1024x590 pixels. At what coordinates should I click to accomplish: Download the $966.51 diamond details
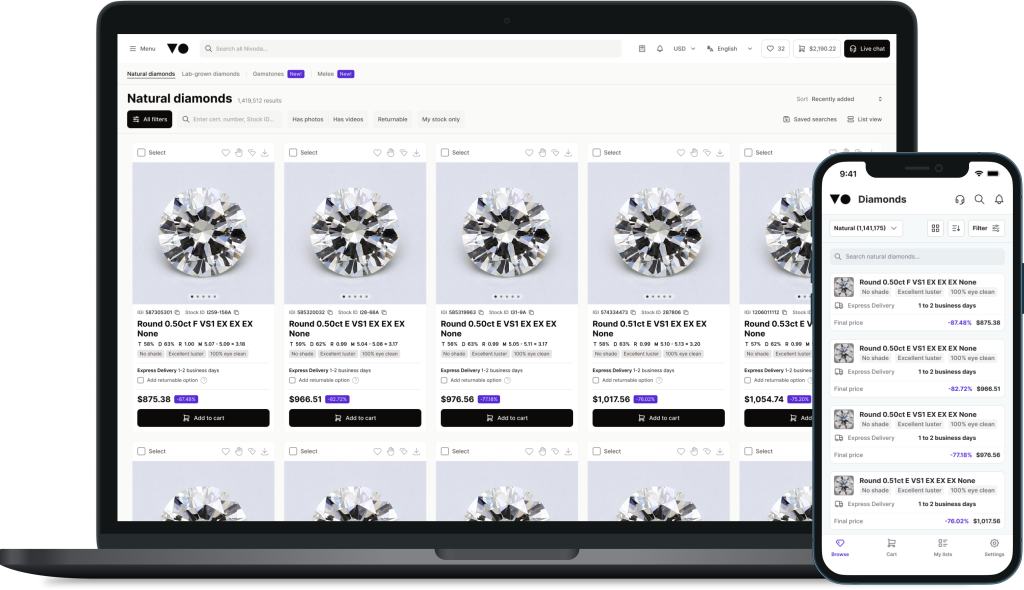416,152
